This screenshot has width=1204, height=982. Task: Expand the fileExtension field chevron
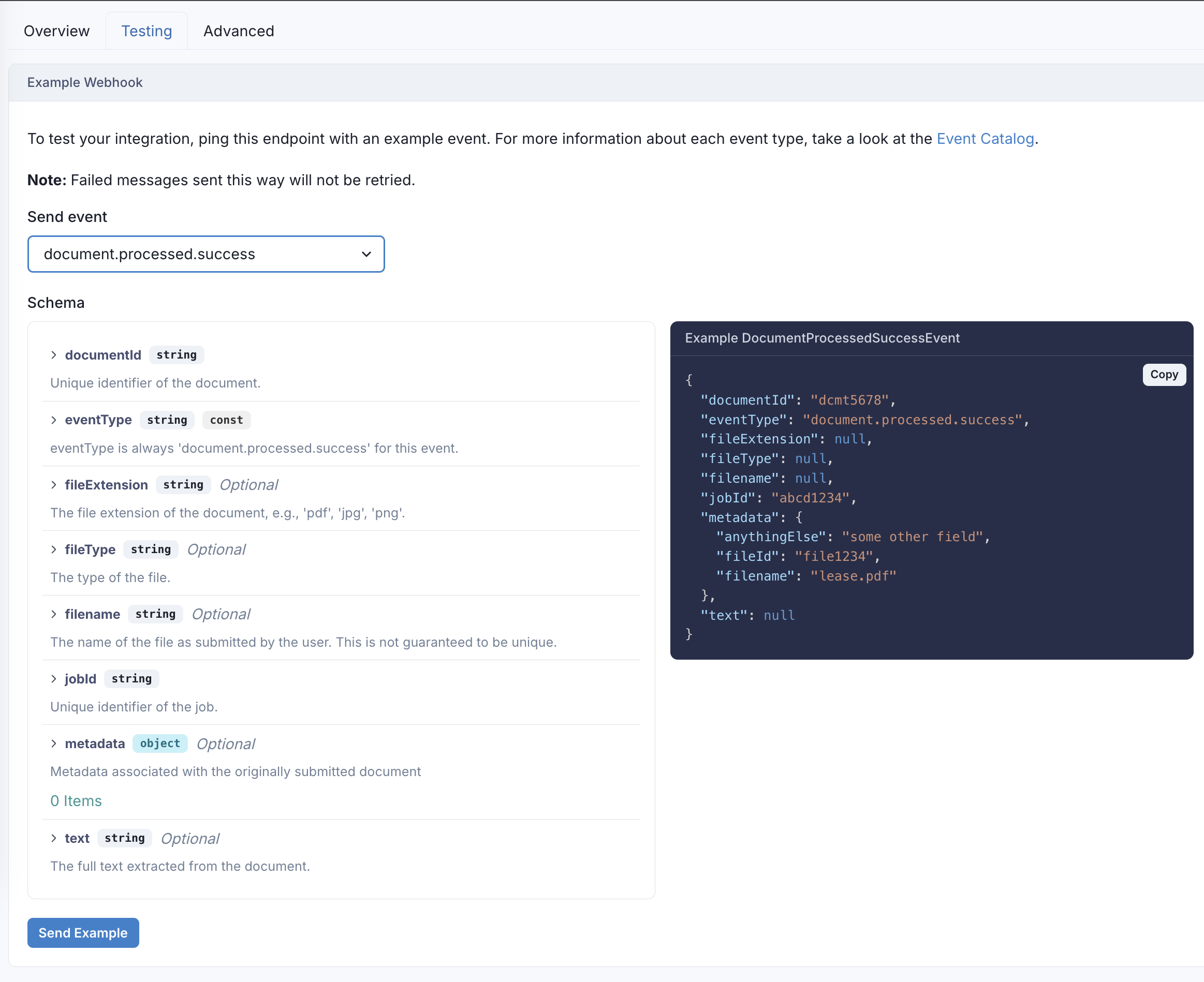[54, 485]
